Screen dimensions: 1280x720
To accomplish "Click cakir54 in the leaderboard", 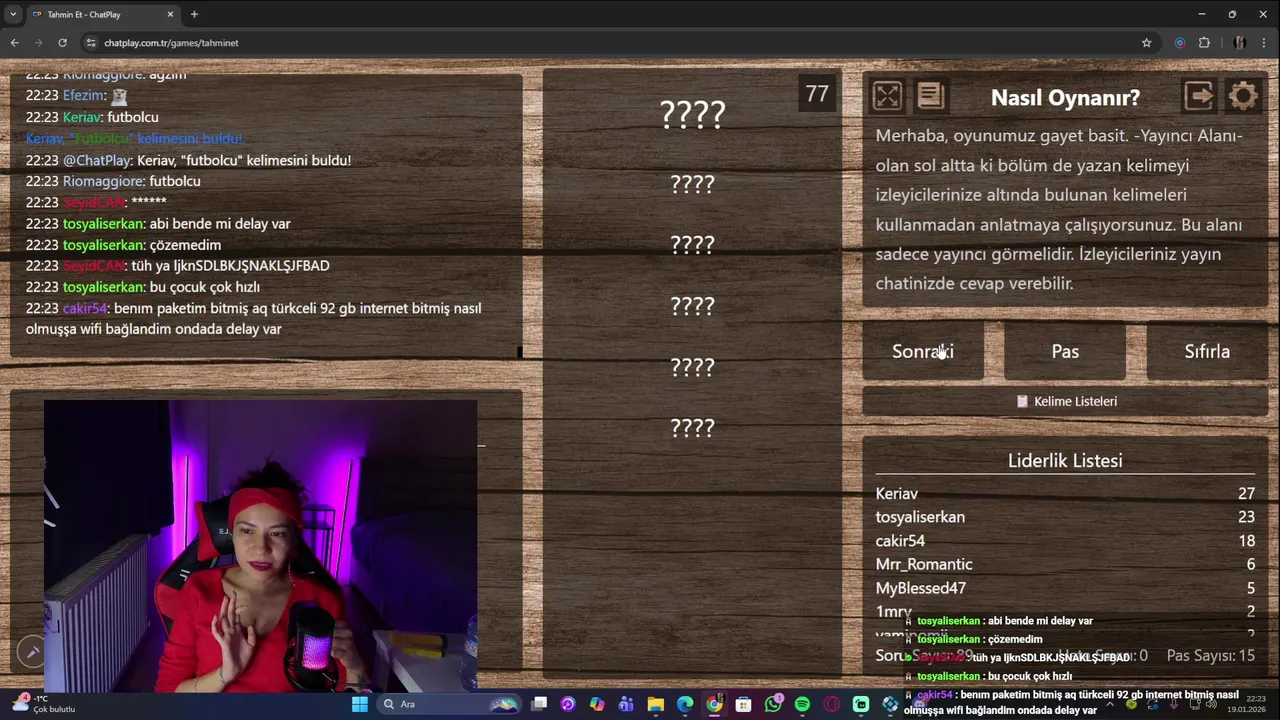I will [x=900, y=541].
